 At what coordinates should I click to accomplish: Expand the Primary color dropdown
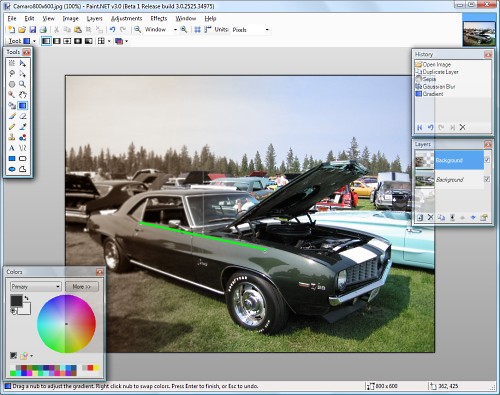[x=35, y=287]
